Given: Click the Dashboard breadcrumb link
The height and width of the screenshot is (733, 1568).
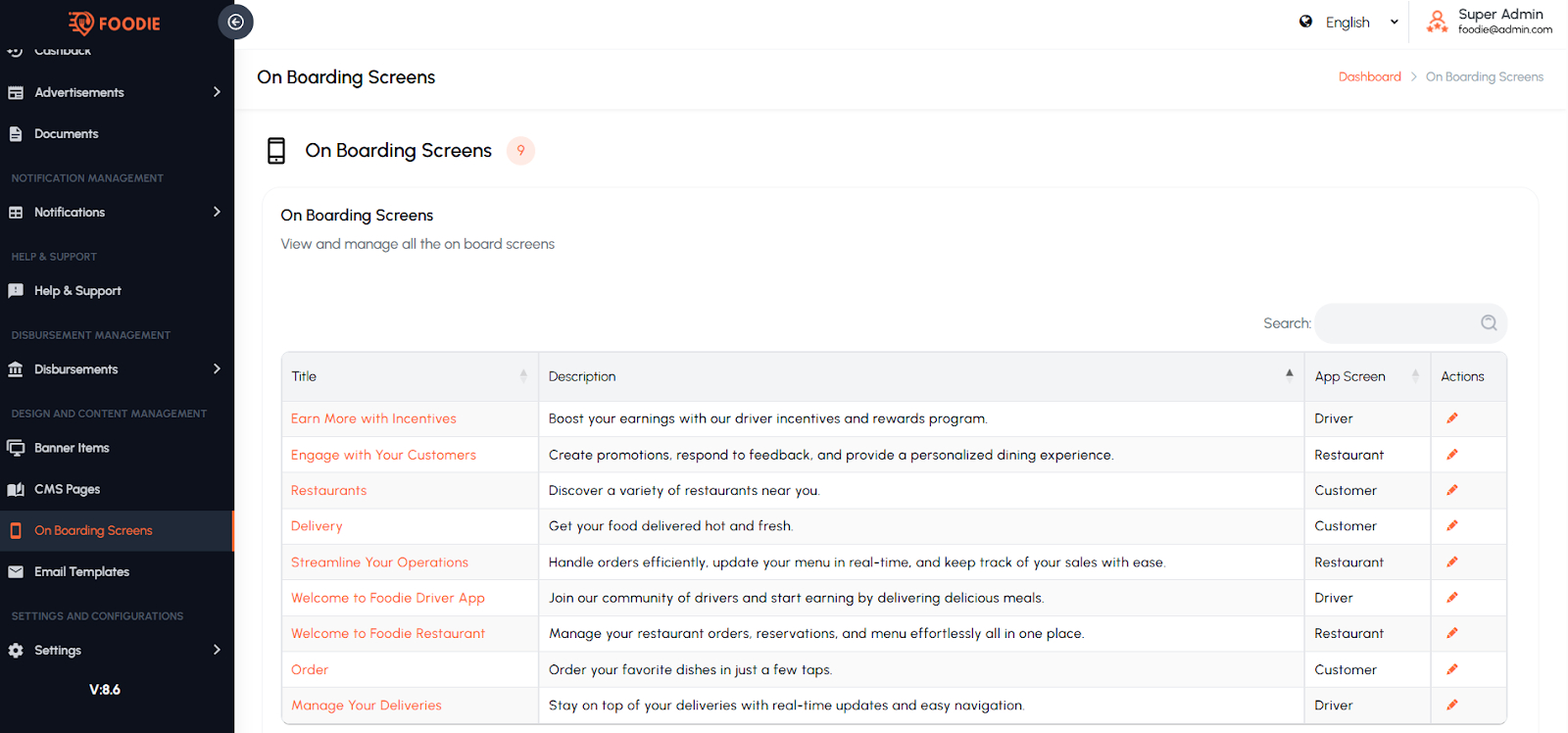Looking at the screenshot, I should pos(1369,76).
